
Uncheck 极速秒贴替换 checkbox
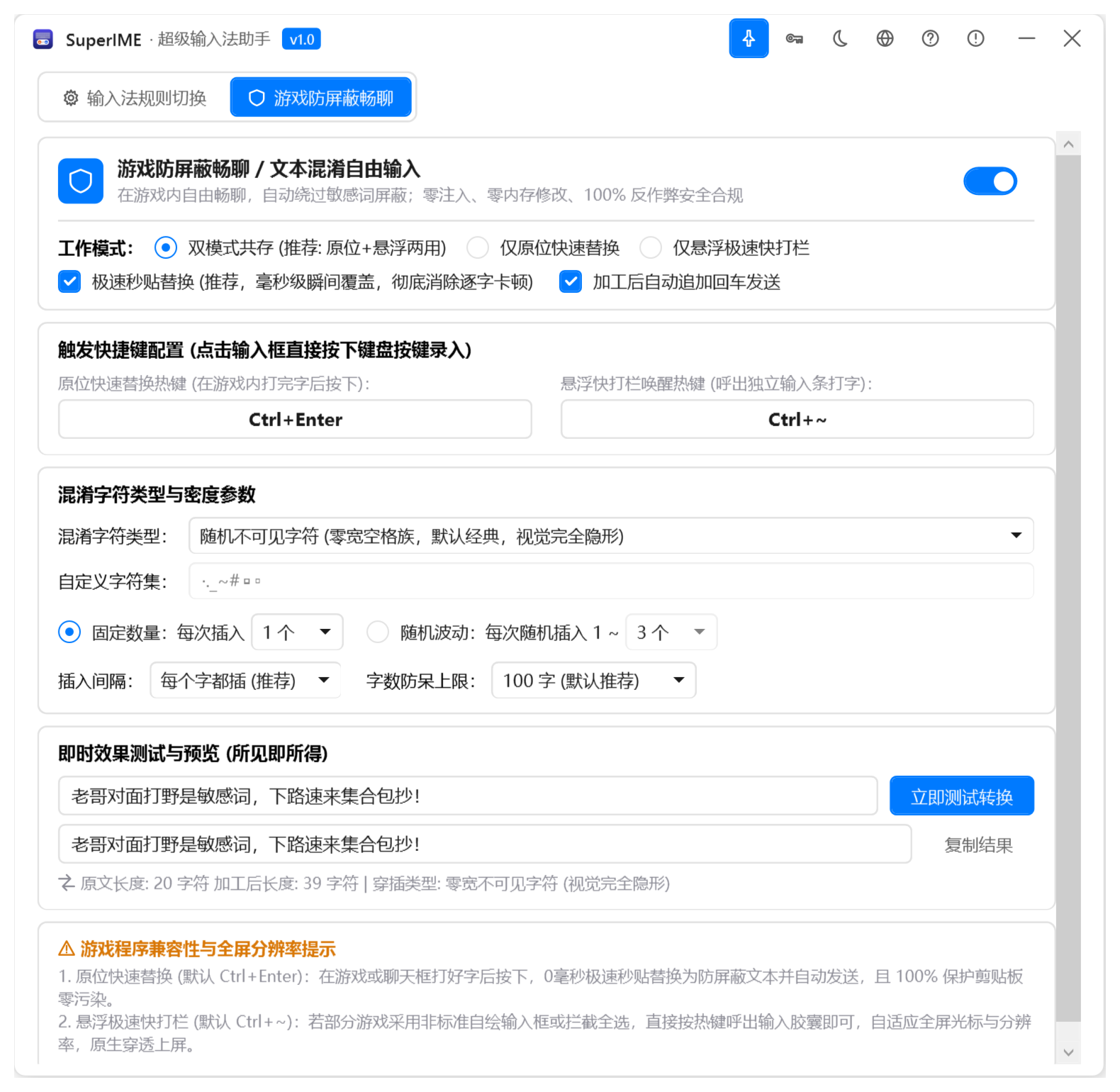69,282
